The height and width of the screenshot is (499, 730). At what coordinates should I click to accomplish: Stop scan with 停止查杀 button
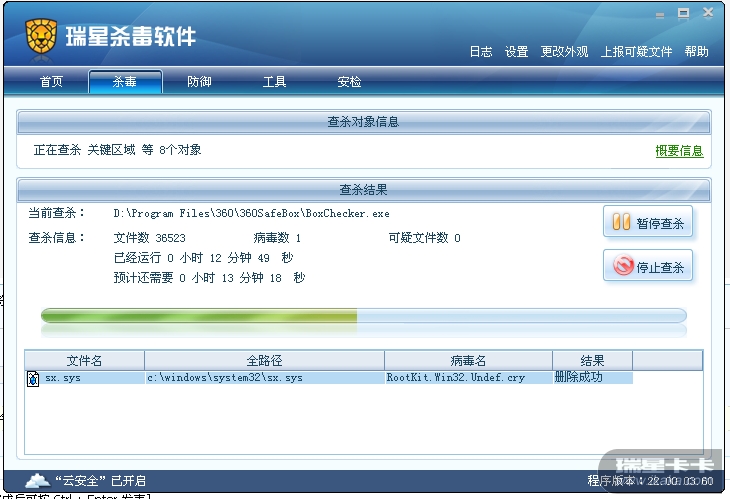[x=648, y=266]
